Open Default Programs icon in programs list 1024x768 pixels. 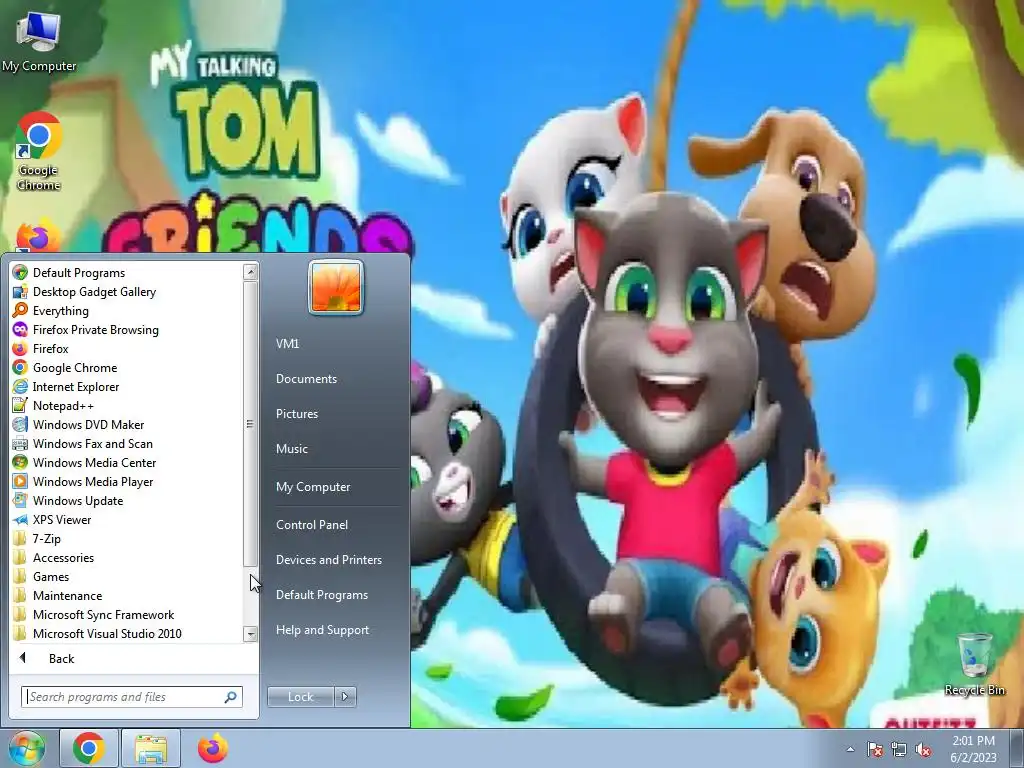click(x=20, y=273)
